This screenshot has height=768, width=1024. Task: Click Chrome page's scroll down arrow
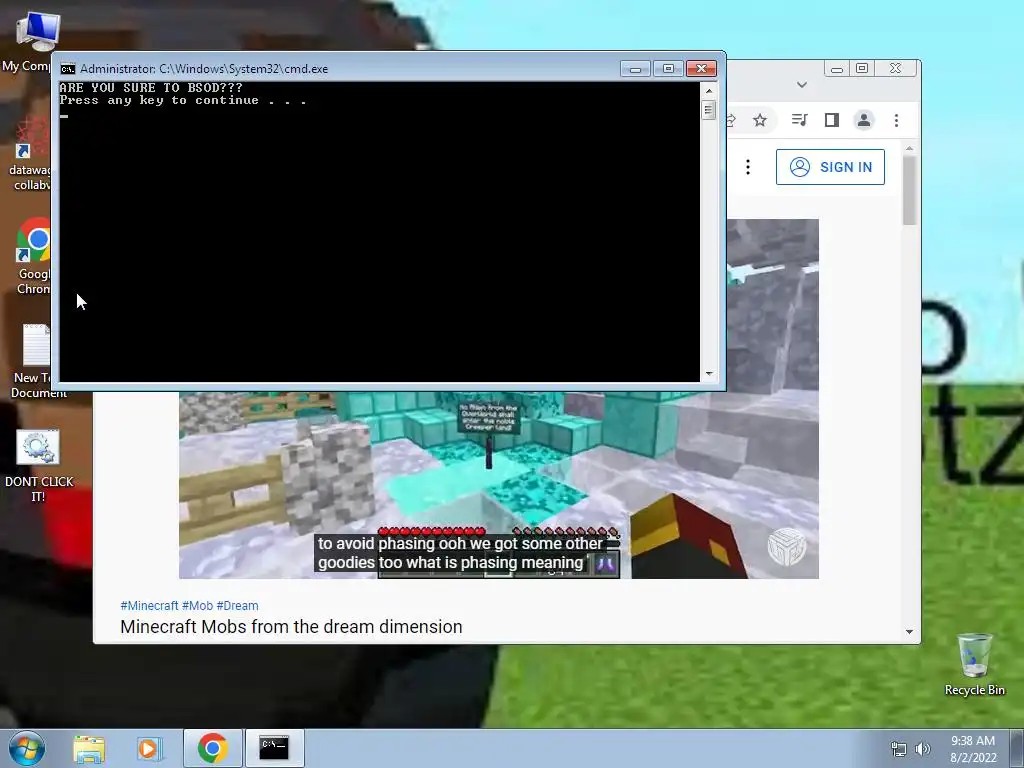(x=909, y=632)
